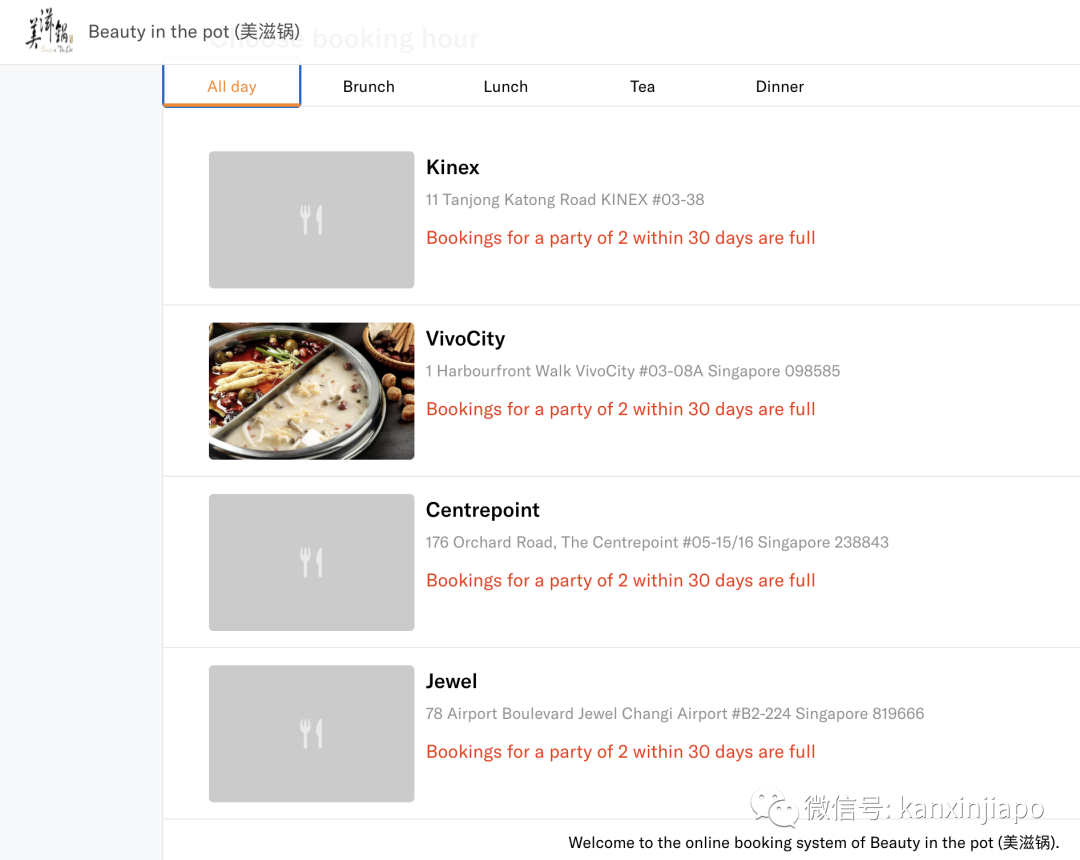Viewport: 1080px width, 860px height.
Task: Choose the Tea tab
Action: (642, 87)
